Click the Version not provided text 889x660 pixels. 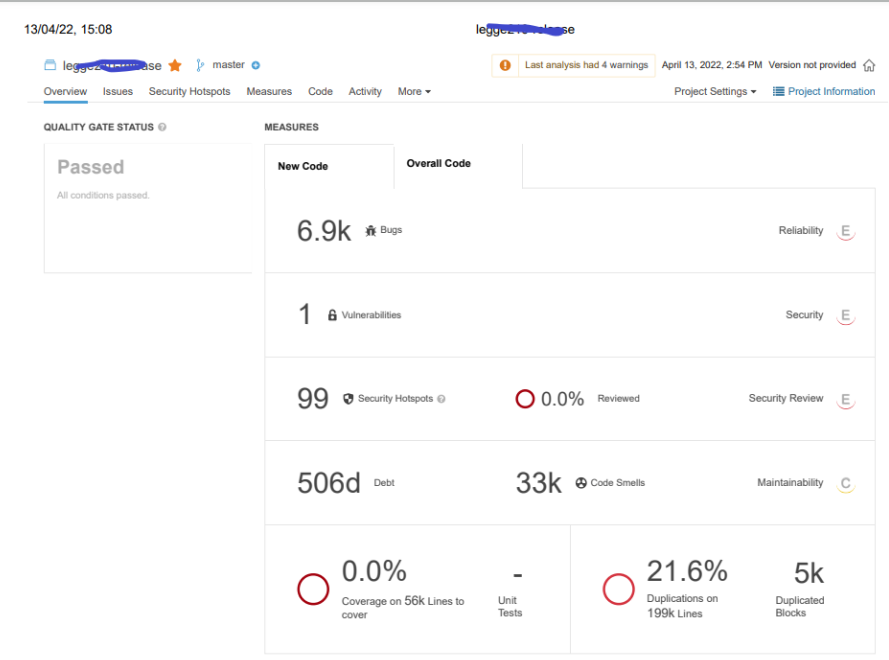pos(812,65)
